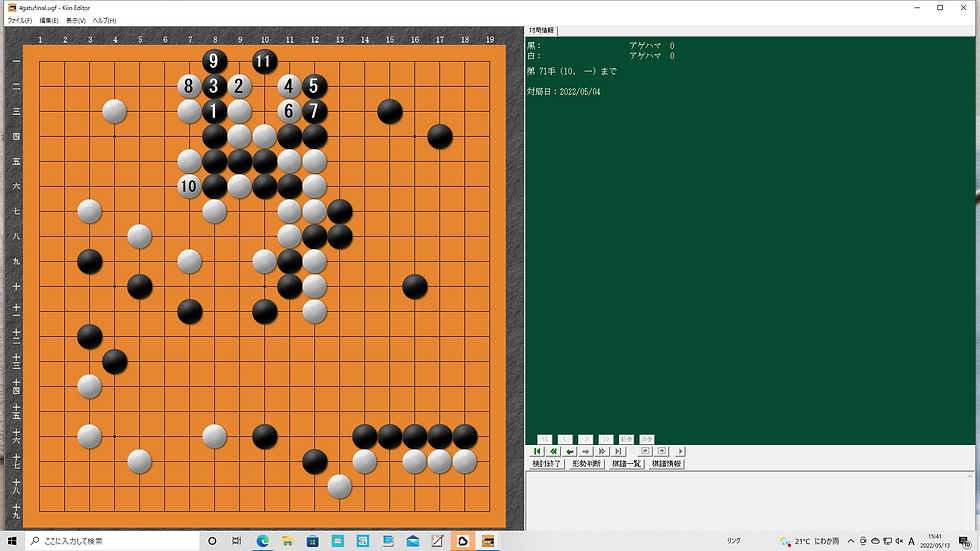
Task: Click the 黒: player label
Action: [x=534, y=46]
